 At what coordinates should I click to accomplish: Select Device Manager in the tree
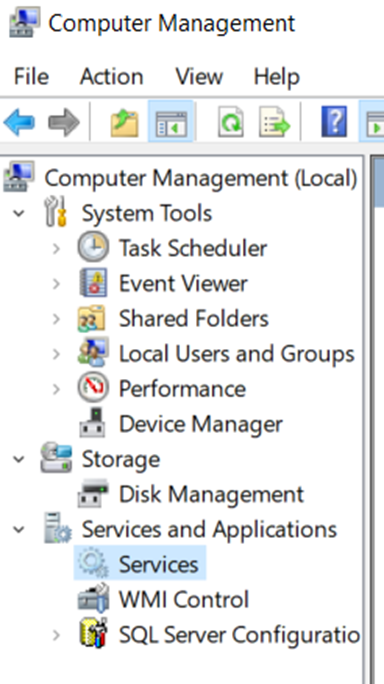[201, 424]
